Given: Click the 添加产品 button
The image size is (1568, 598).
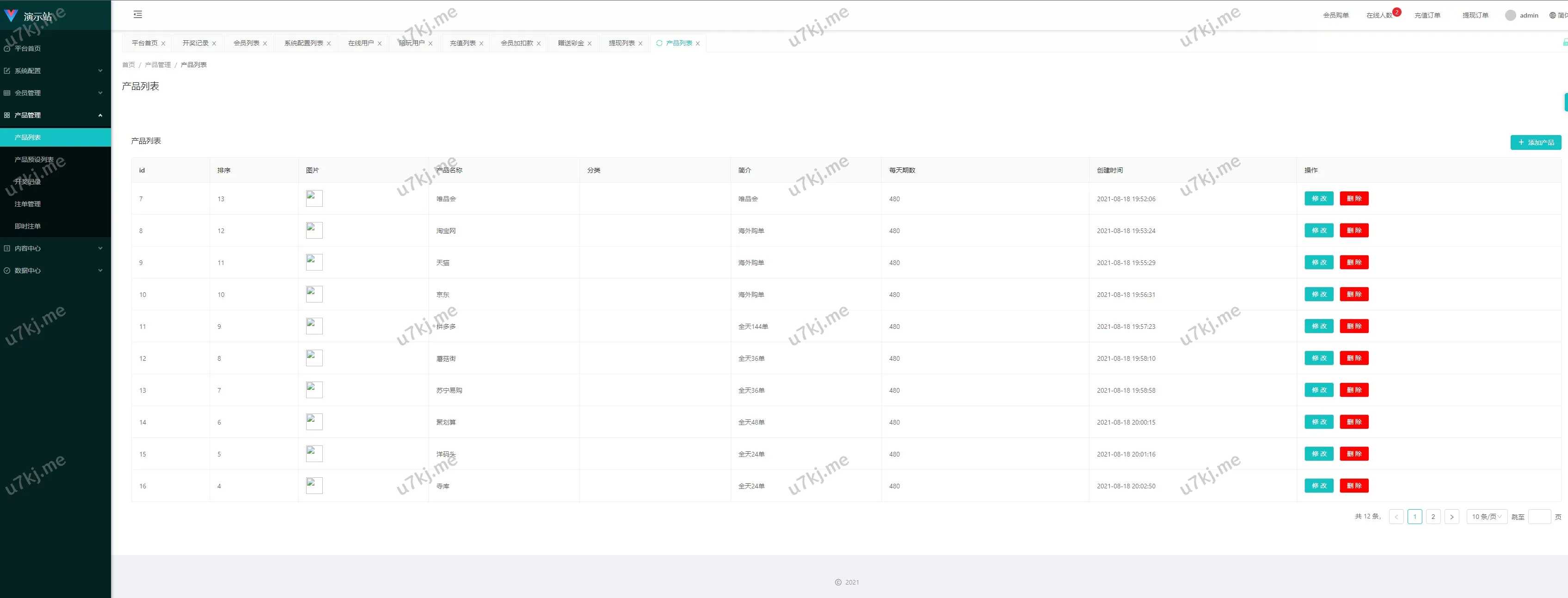Looking at the screenshot, I should click(x=1535, y=142).
